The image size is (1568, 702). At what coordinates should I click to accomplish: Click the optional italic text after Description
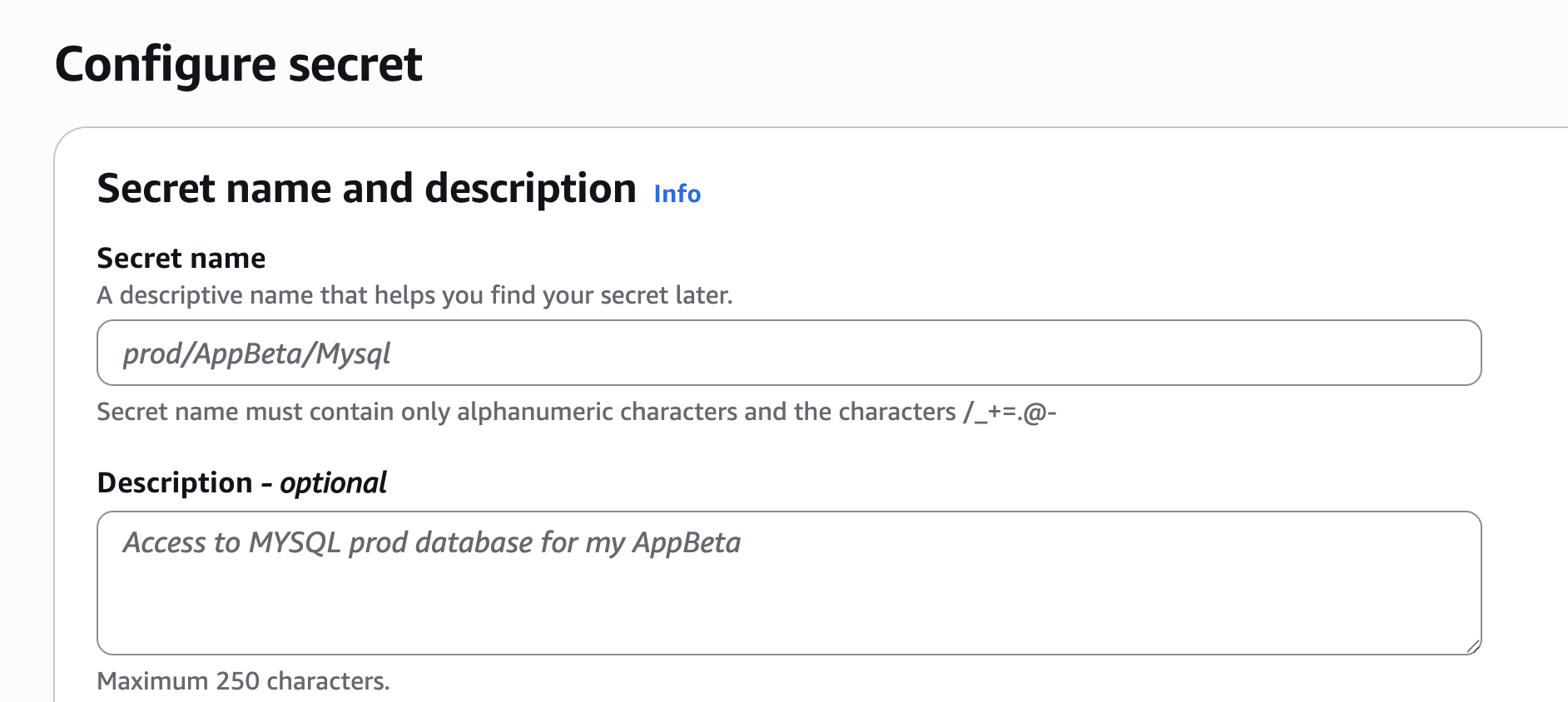[x=333, y=482]
